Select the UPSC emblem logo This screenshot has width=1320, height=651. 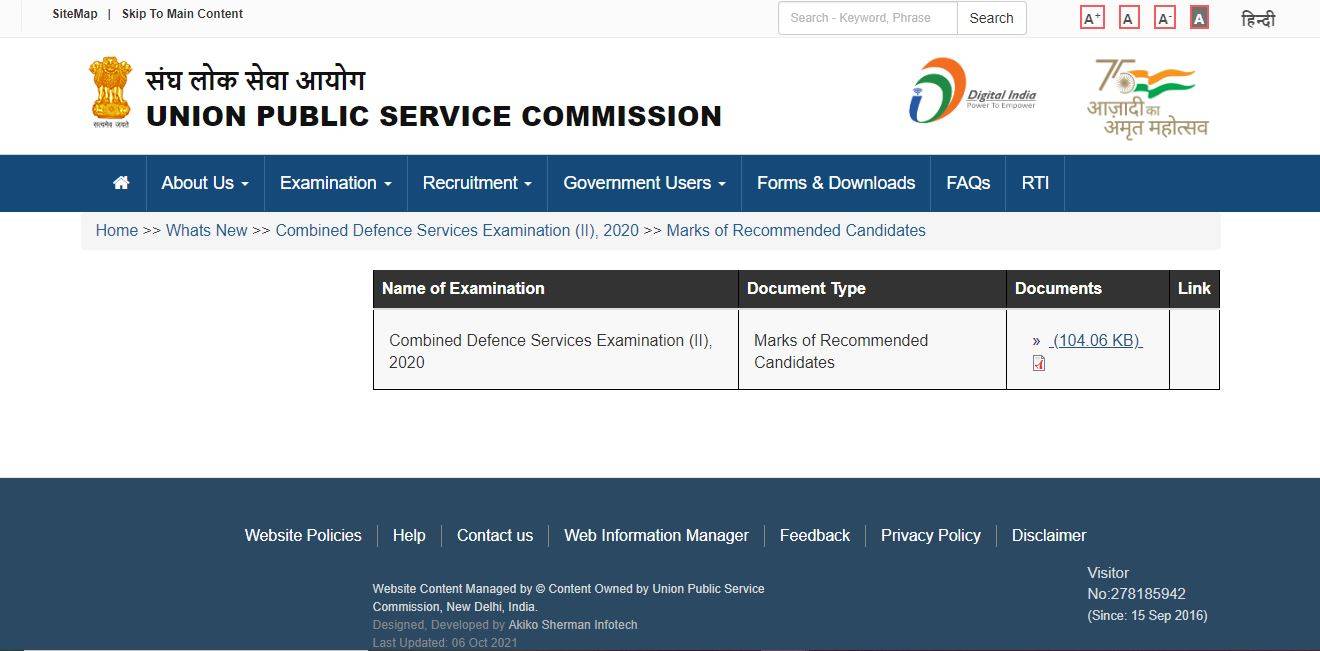tap(110, 92)
